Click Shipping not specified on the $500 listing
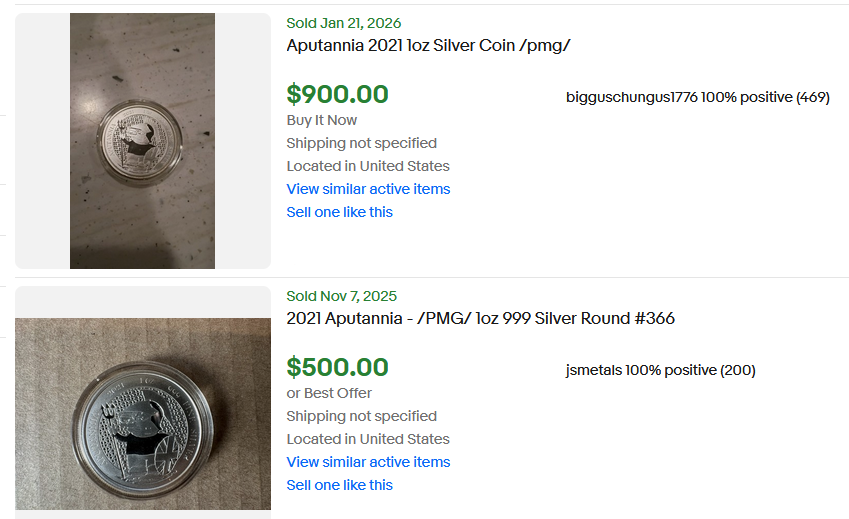 tap(361, 416)
